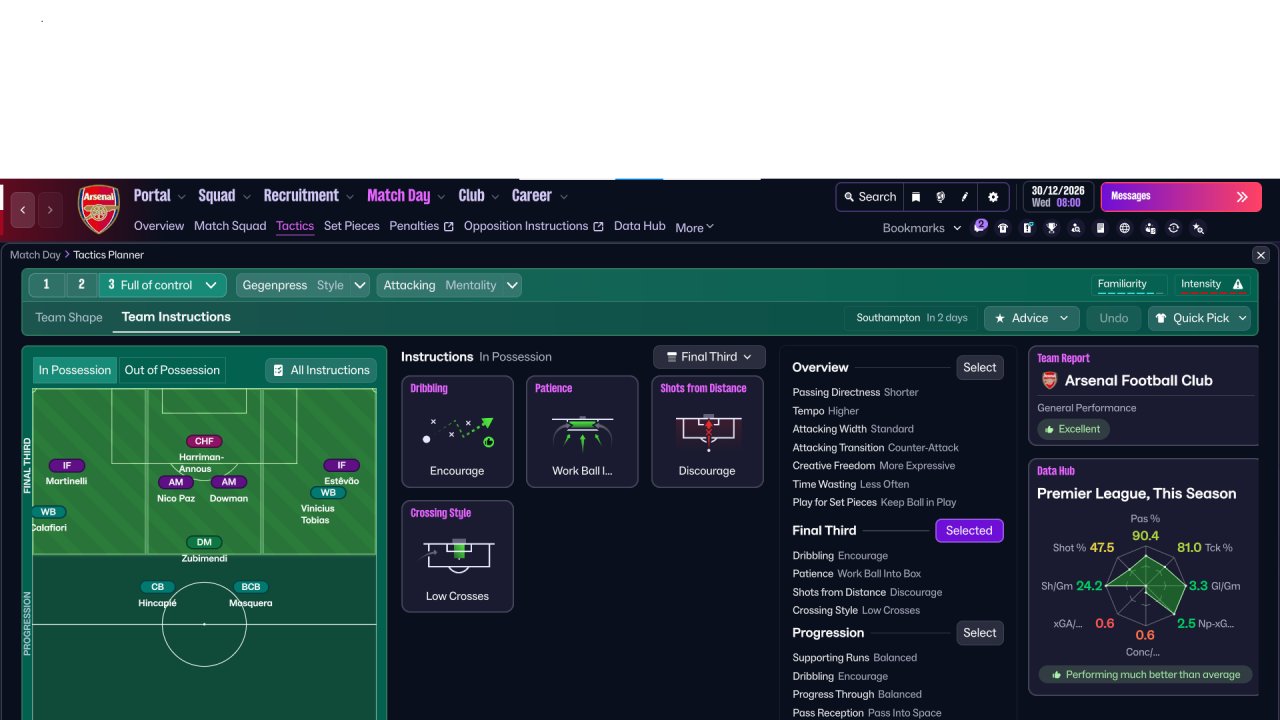Click the trophy icon in bookmarks bar
Viewport: 1280px width, 720px height.
pos(1052,228)
